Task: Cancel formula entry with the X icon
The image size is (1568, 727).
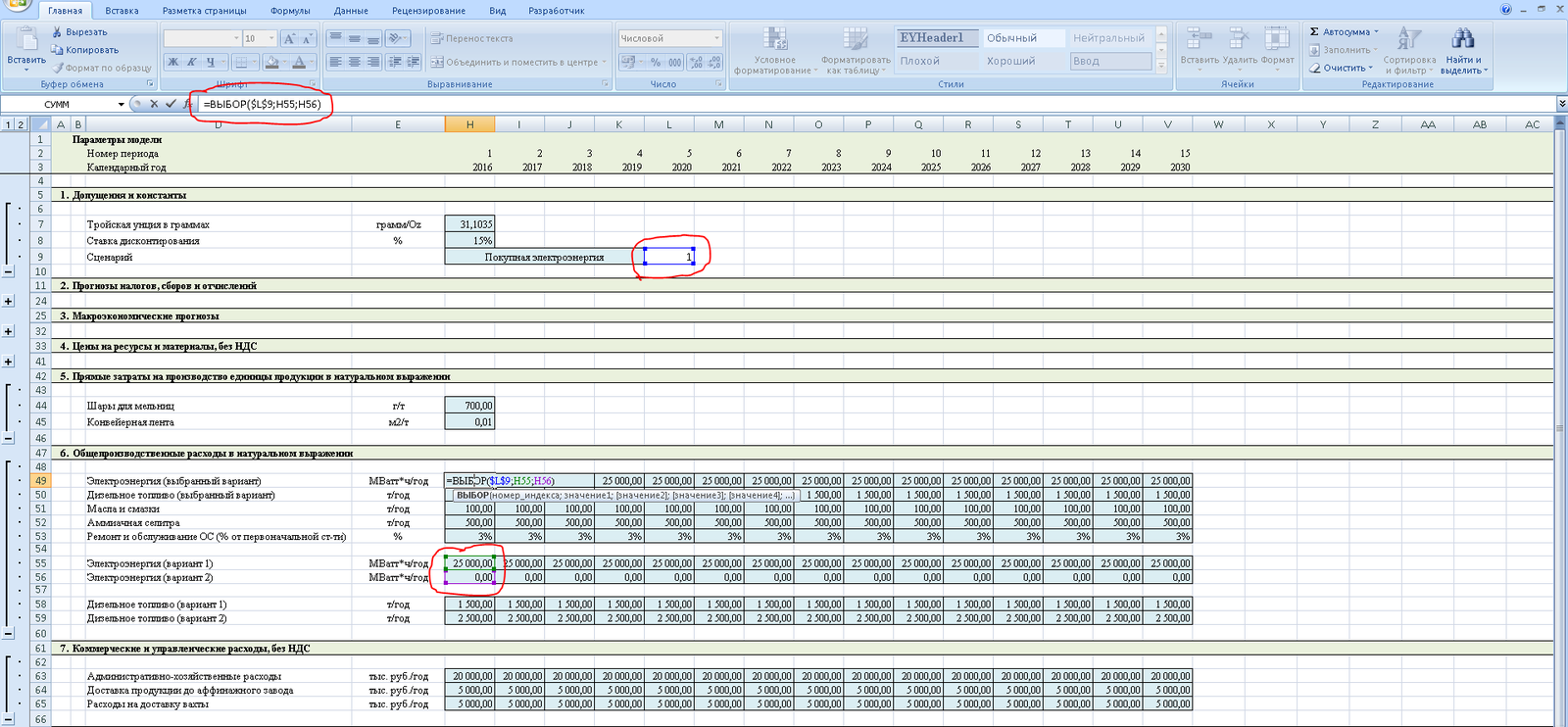Action: click(x=154, y=104)
